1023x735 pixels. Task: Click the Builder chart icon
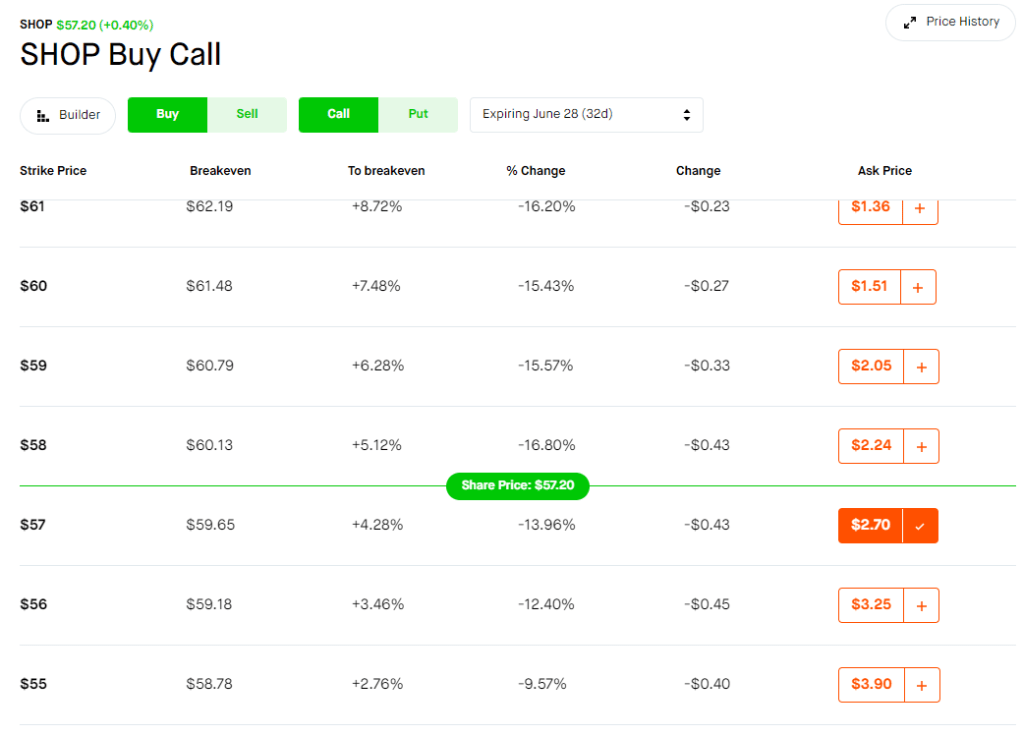click(x=43, y=116)
